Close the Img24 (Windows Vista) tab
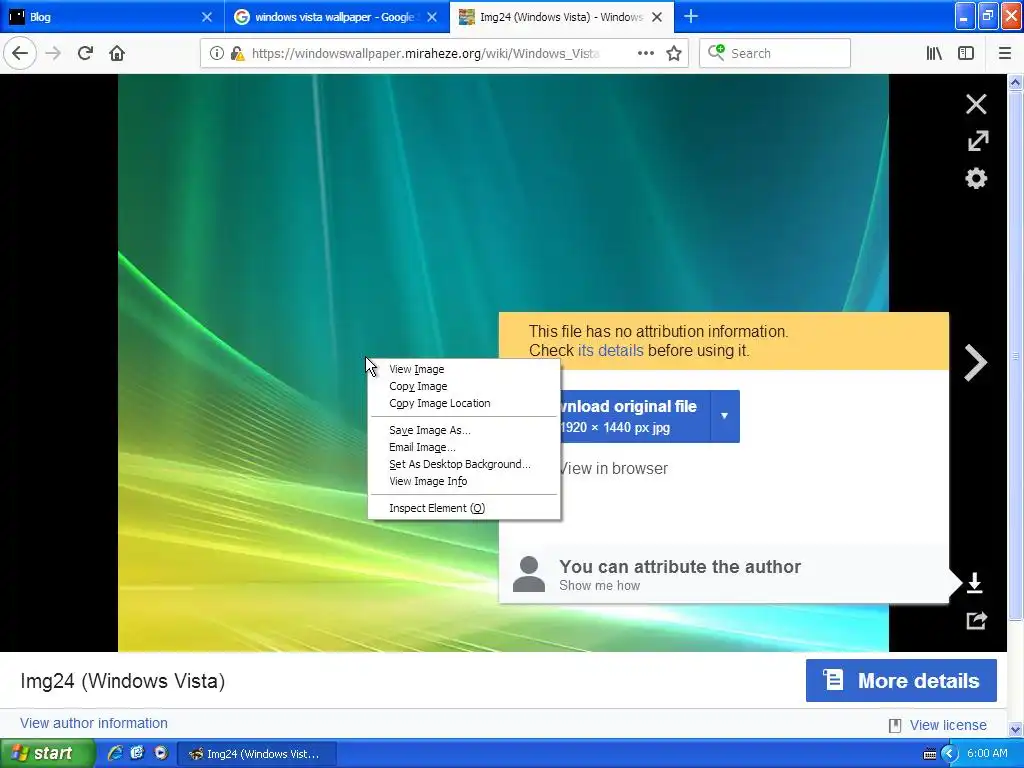Screen dimensions: 1024x768 coord(657,17)
